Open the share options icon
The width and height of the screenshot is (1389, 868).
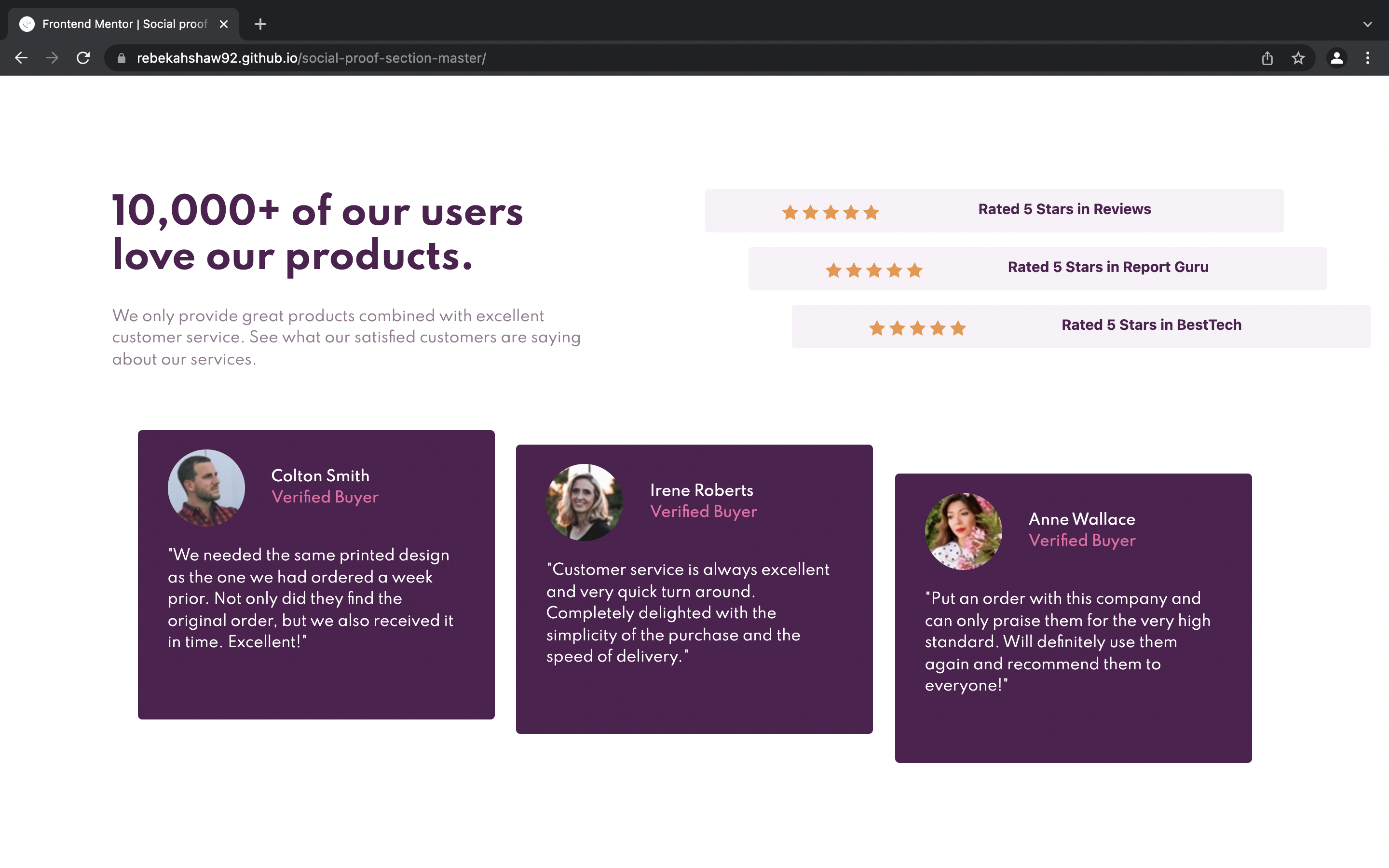[1267, 57]
